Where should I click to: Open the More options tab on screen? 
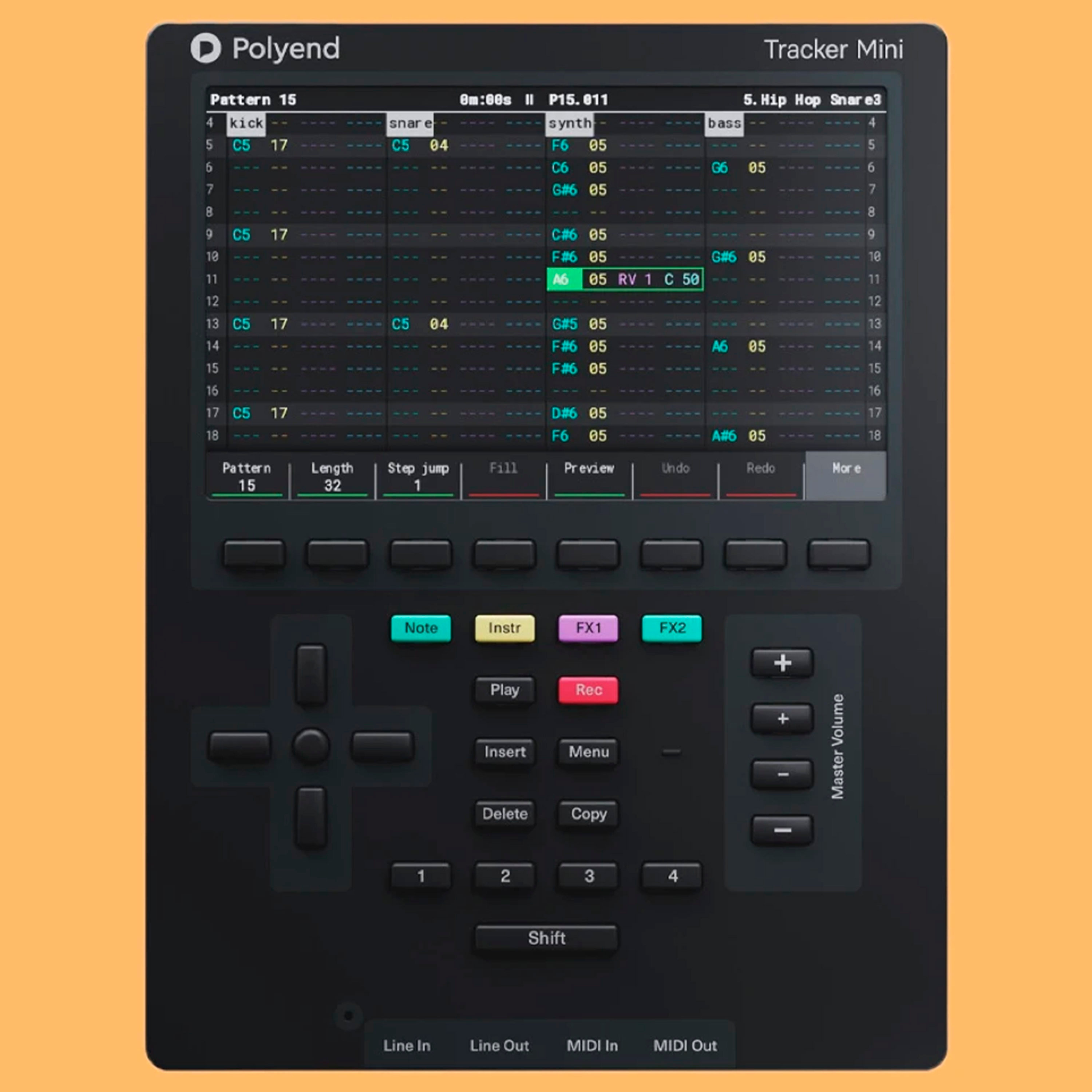point(845,476)
